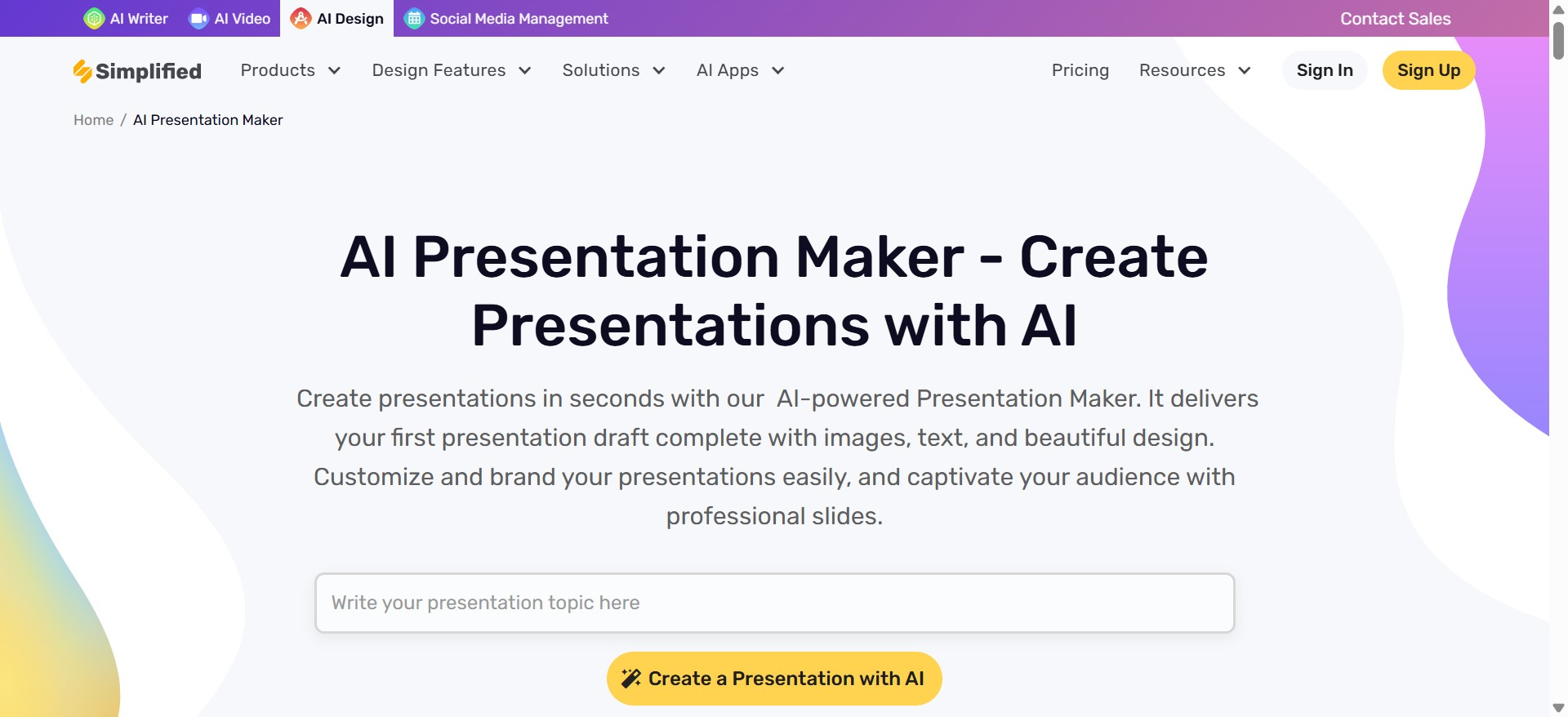Focus the presentation topic input field

click(x=774, y=603)
